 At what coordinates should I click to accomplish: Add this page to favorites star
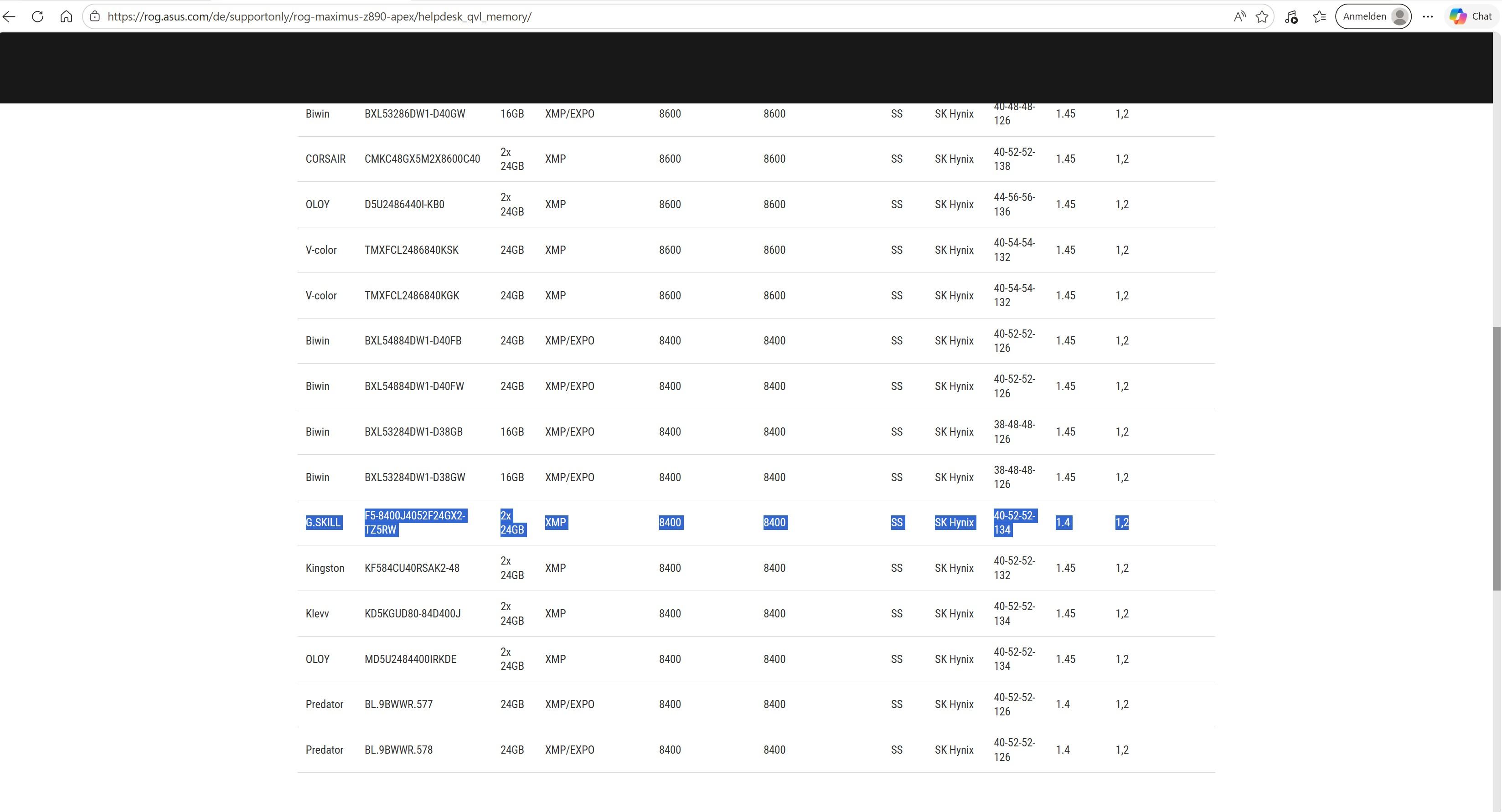pyautogui.click(x=1262, y=16)
